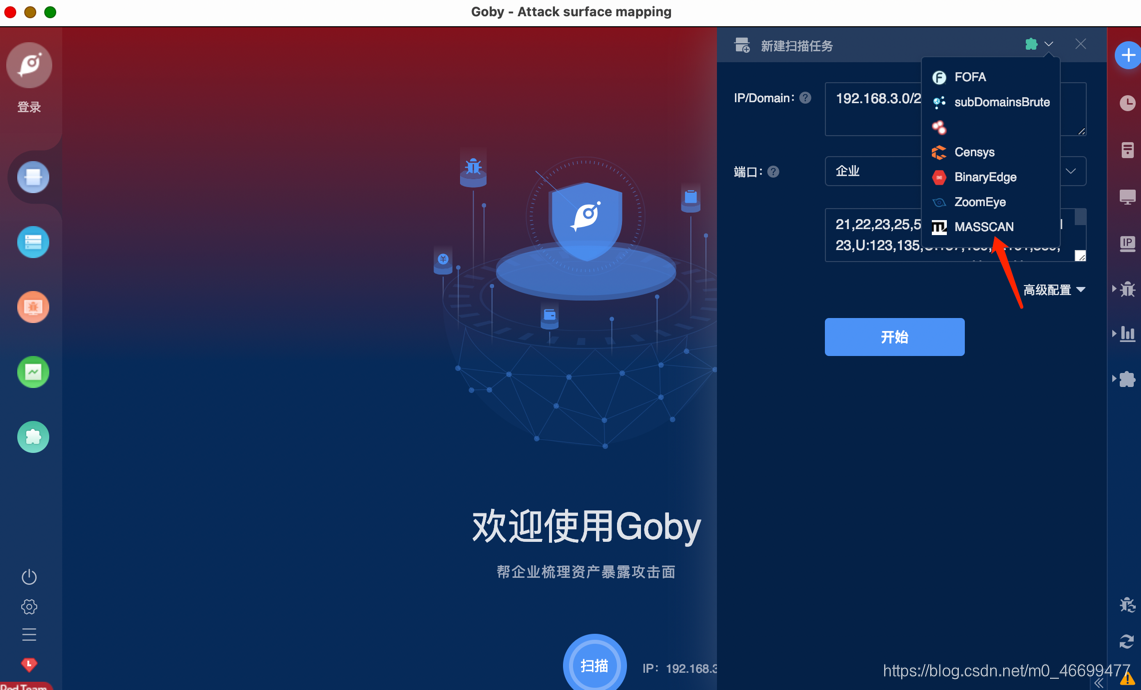
Task: Open the IP list icon on right sidebar
Action: pyautogui.click(x=1127, y=243)
